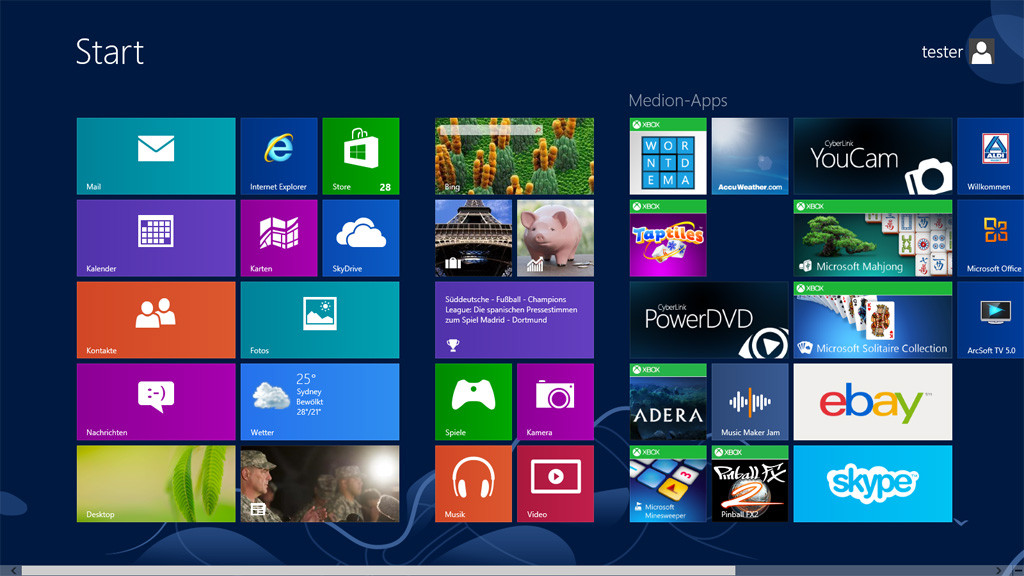The image size is (1024, 576).
Task: Launch the Pinball FX2 tile
Action: pyautogui.click(x=750, y=484)
